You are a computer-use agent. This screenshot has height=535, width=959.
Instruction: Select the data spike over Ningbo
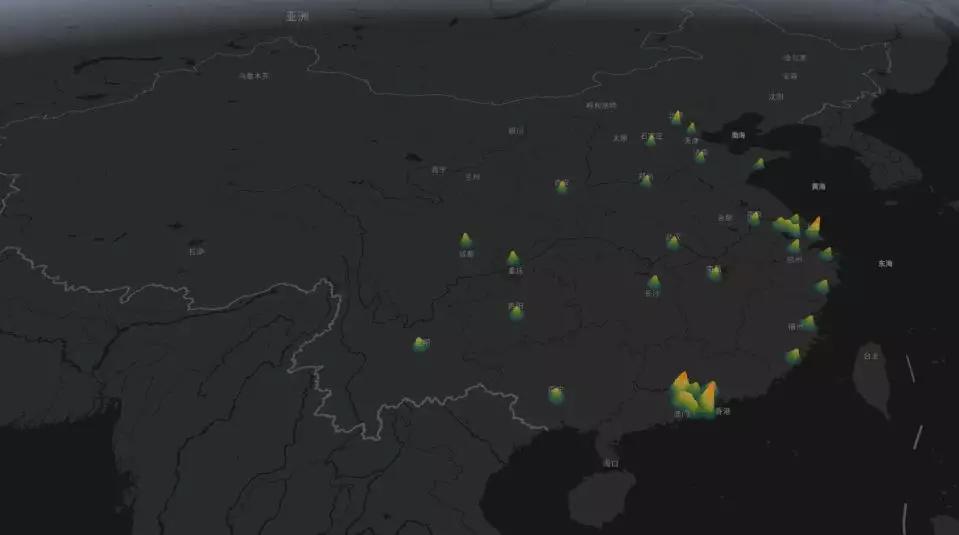point(826,254)
